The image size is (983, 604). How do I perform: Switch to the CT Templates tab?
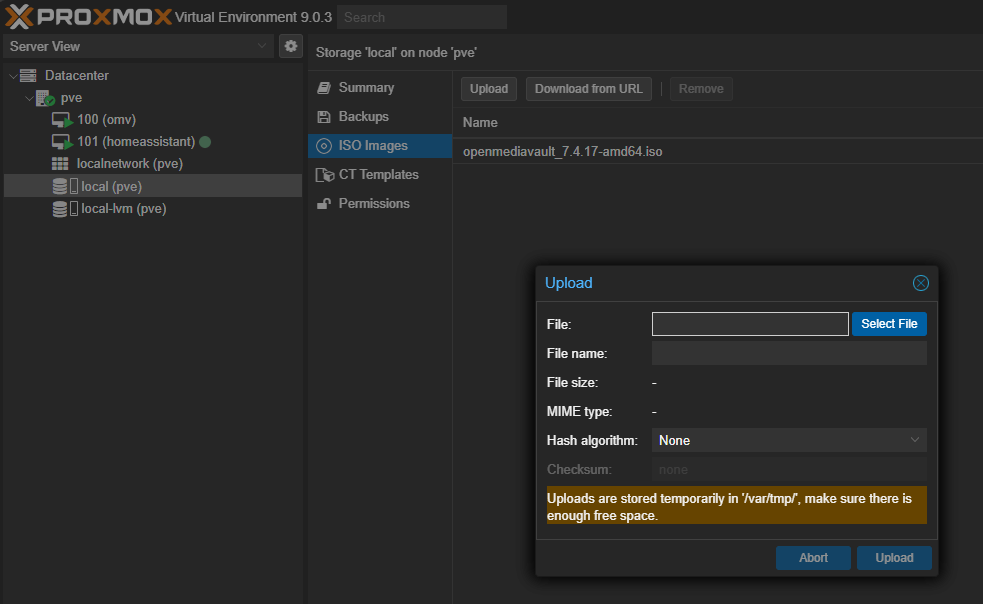(x=378, y=175)
